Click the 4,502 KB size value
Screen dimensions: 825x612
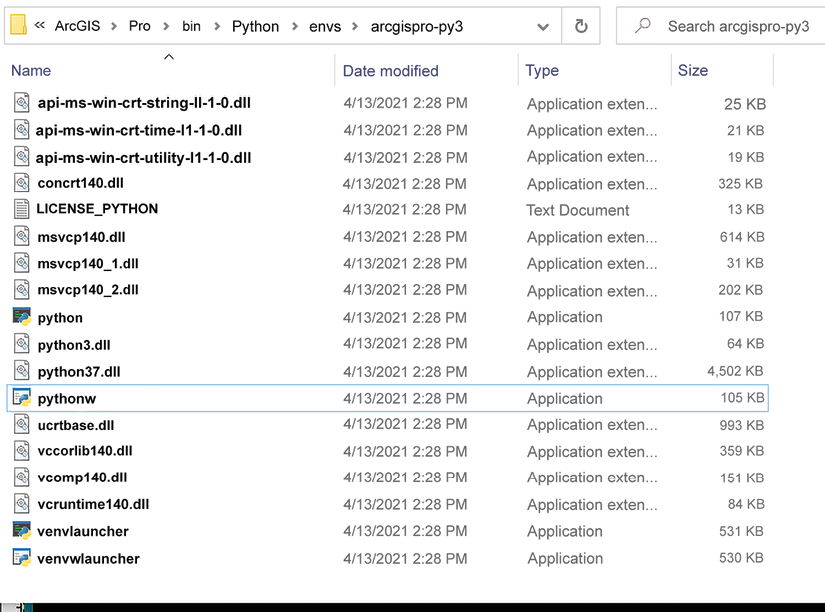pos(735,371)
